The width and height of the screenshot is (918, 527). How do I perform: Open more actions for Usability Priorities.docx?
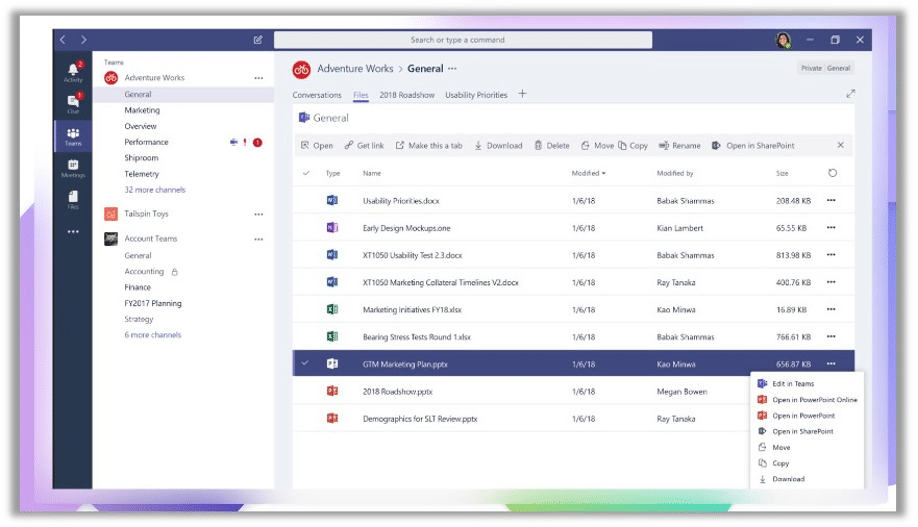tap(831, 200)
